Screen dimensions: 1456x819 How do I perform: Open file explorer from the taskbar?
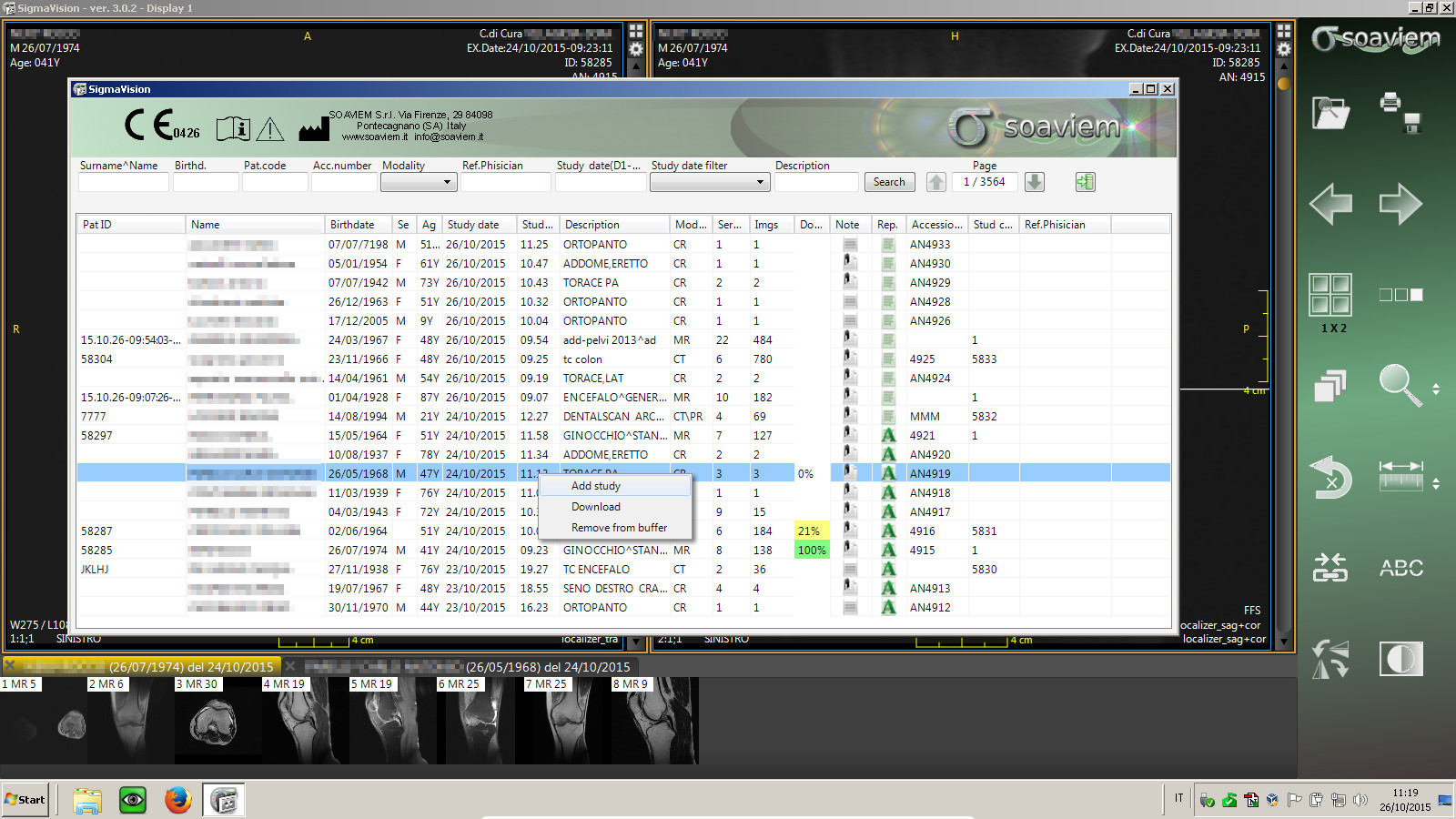tap(87, 800)
